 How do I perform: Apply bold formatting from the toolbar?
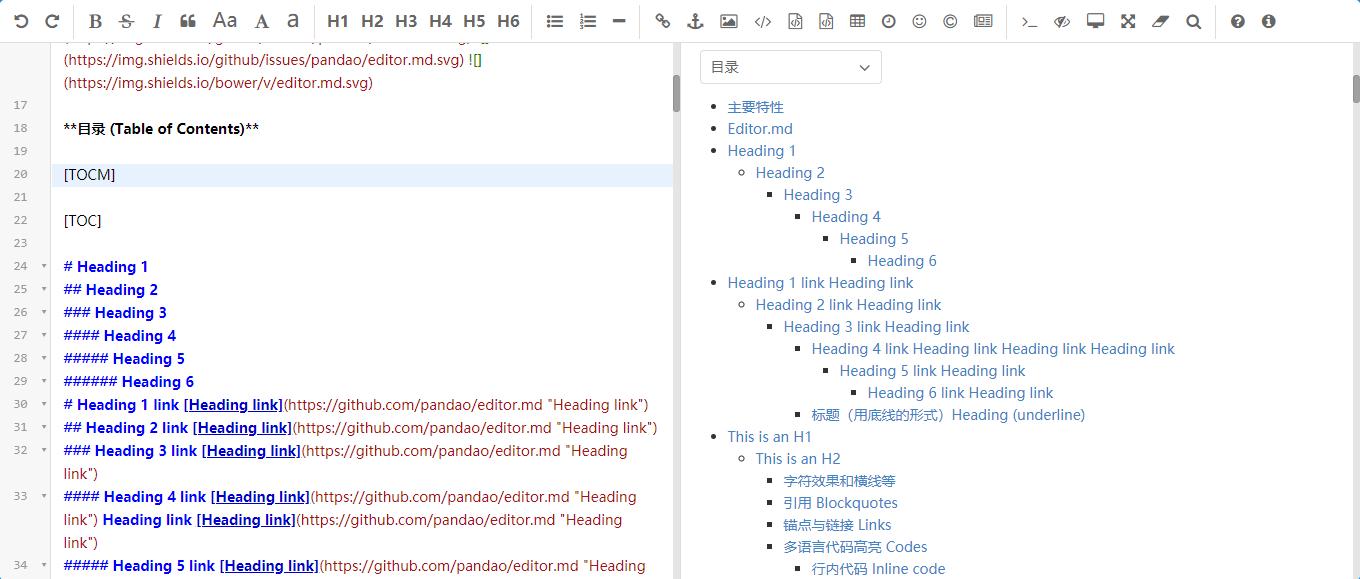coord(95,21)
